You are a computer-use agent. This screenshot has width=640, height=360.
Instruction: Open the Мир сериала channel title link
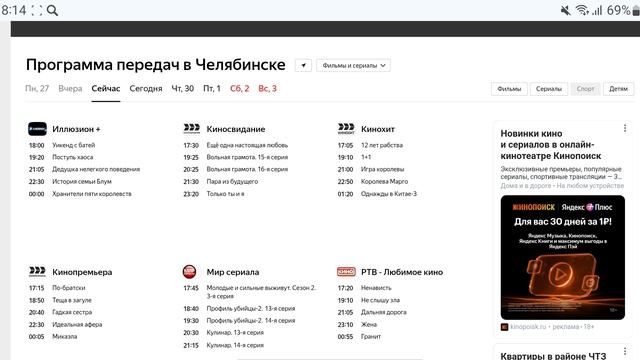(233, 272)
